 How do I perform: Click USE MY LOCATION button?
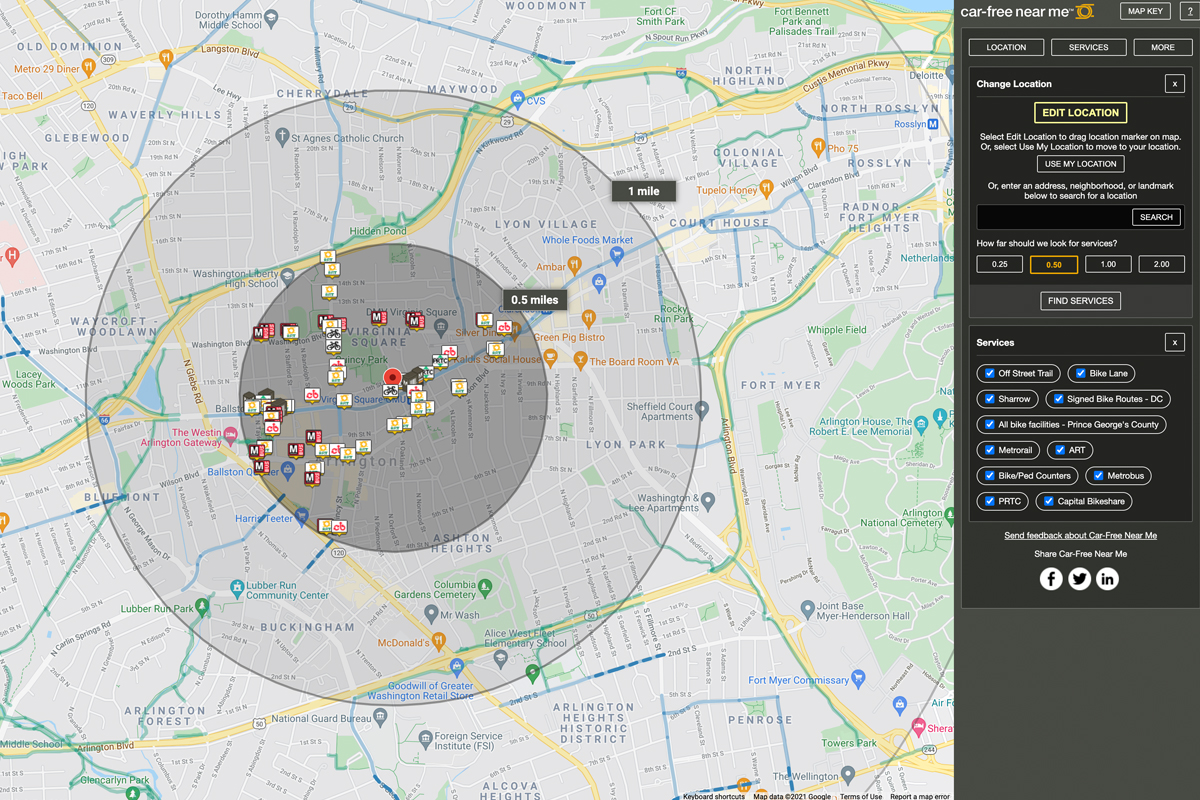pos(1080,164)
